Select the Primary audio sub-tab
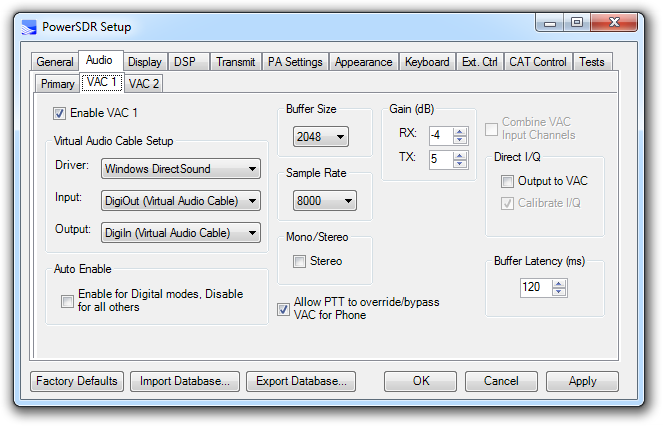 click(58, 84)
